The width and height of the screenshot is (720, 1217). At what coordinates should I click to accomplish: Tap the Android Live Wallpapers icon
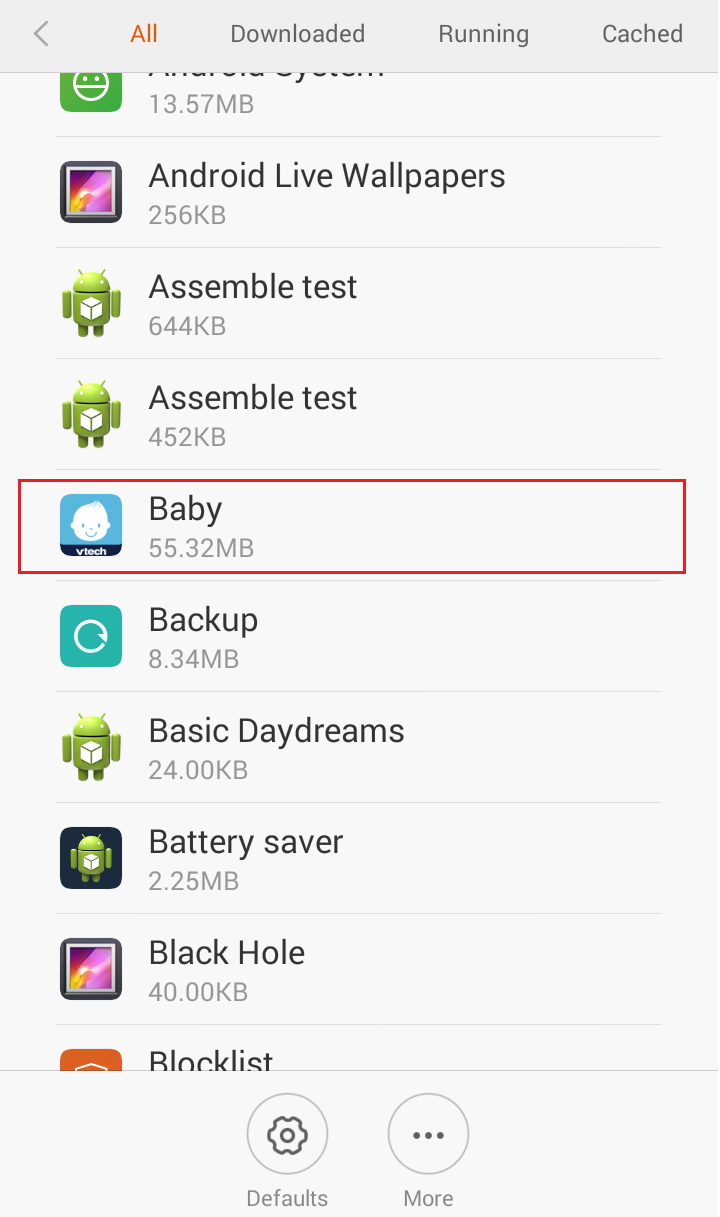coord(91,192)
